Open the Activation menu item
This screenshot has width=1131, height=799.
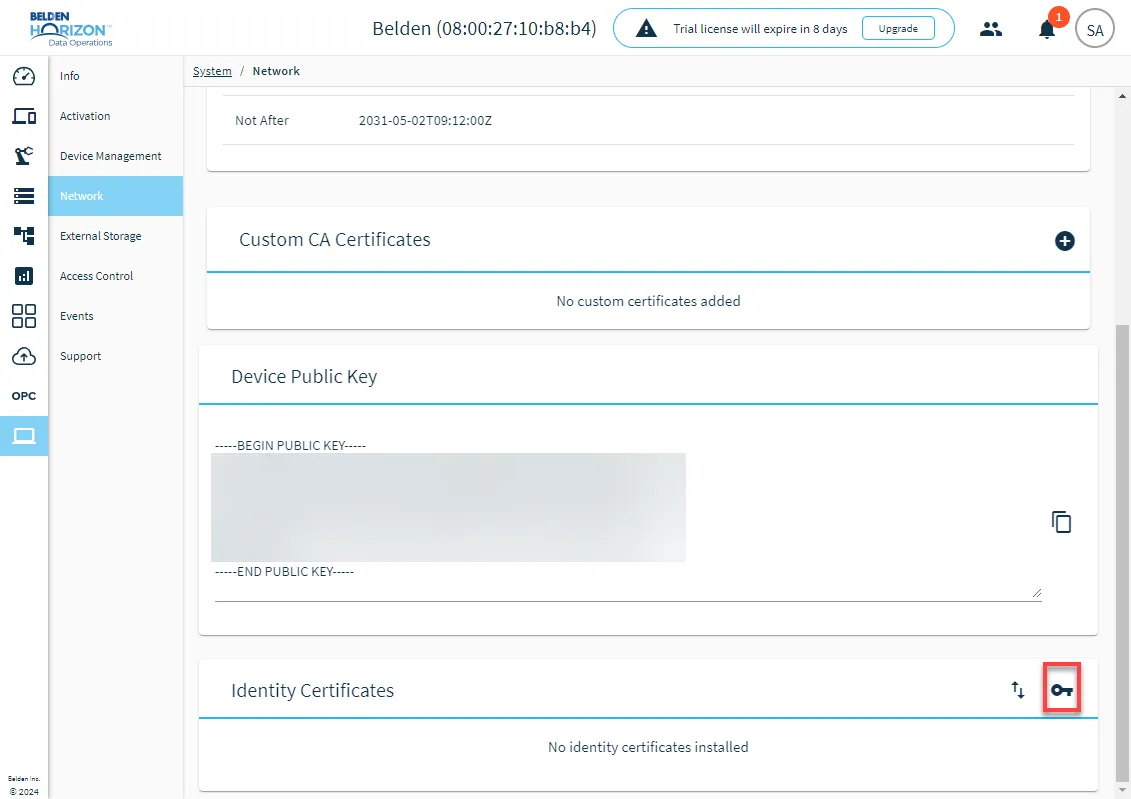click(x=115, y=116)
